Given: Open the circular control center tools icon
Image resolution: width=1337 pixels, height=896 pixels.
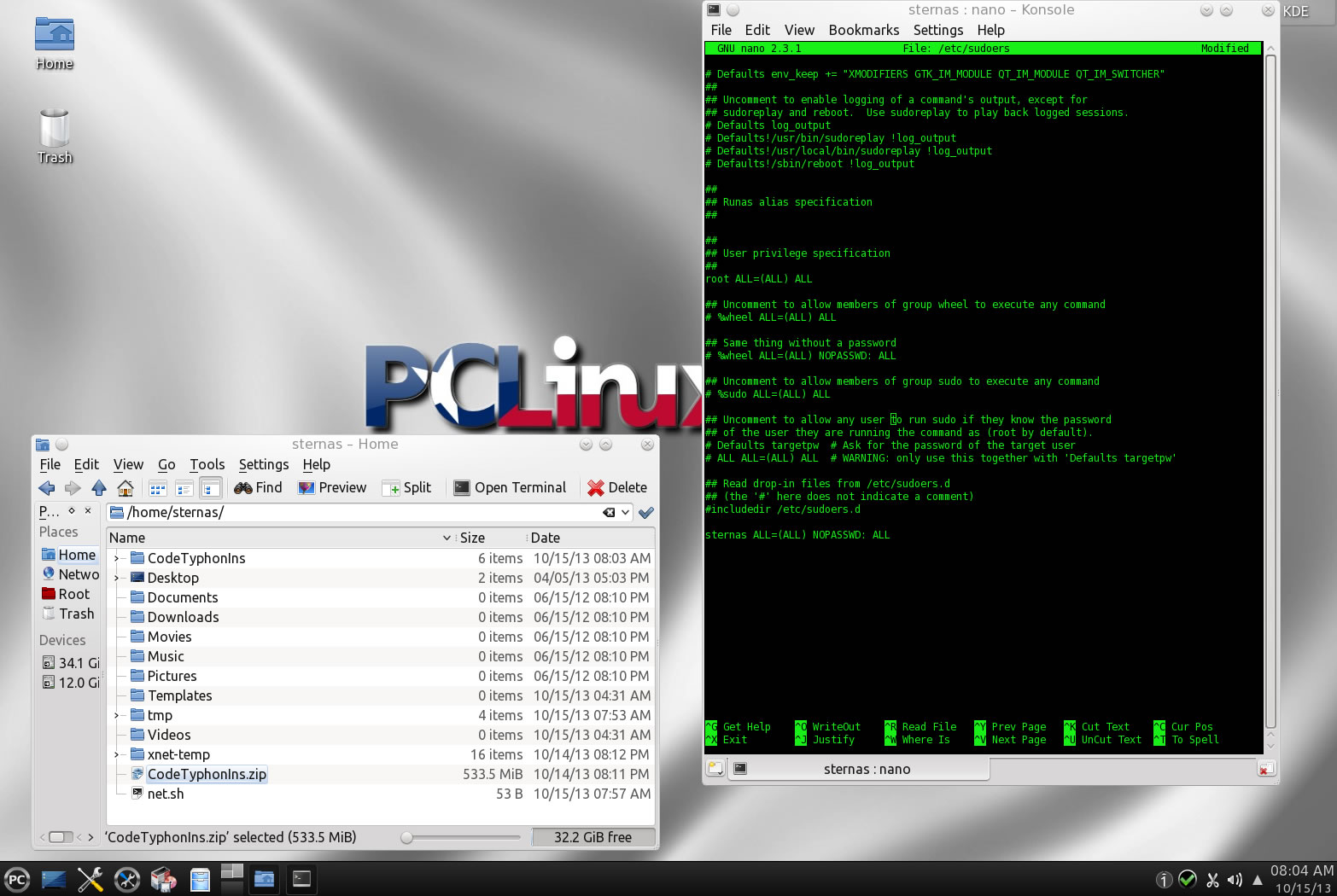Looking at the screenshot, I should pos(127,880).
